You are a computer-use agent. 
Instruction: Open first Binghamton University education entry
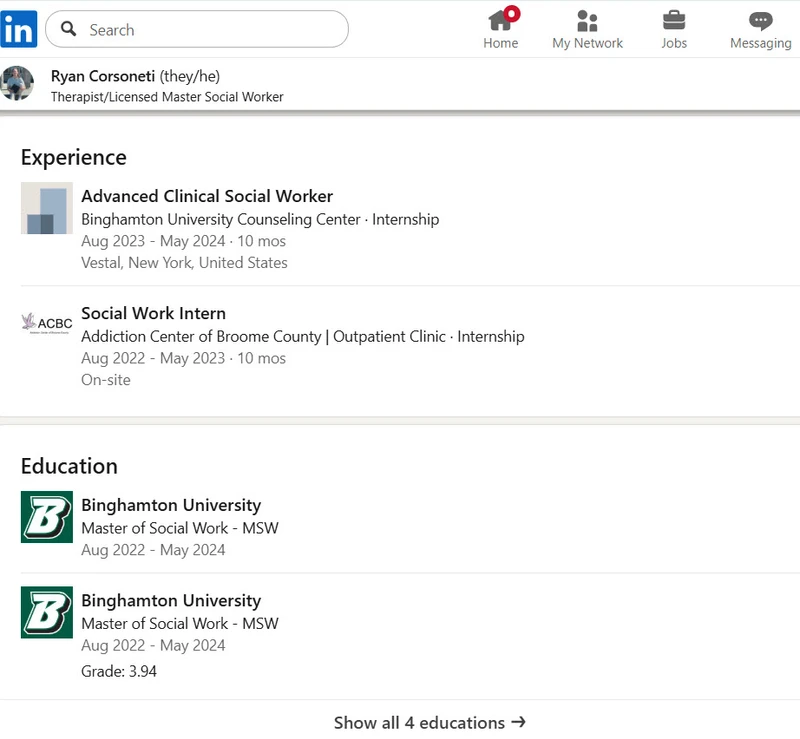tap(171, 505)
